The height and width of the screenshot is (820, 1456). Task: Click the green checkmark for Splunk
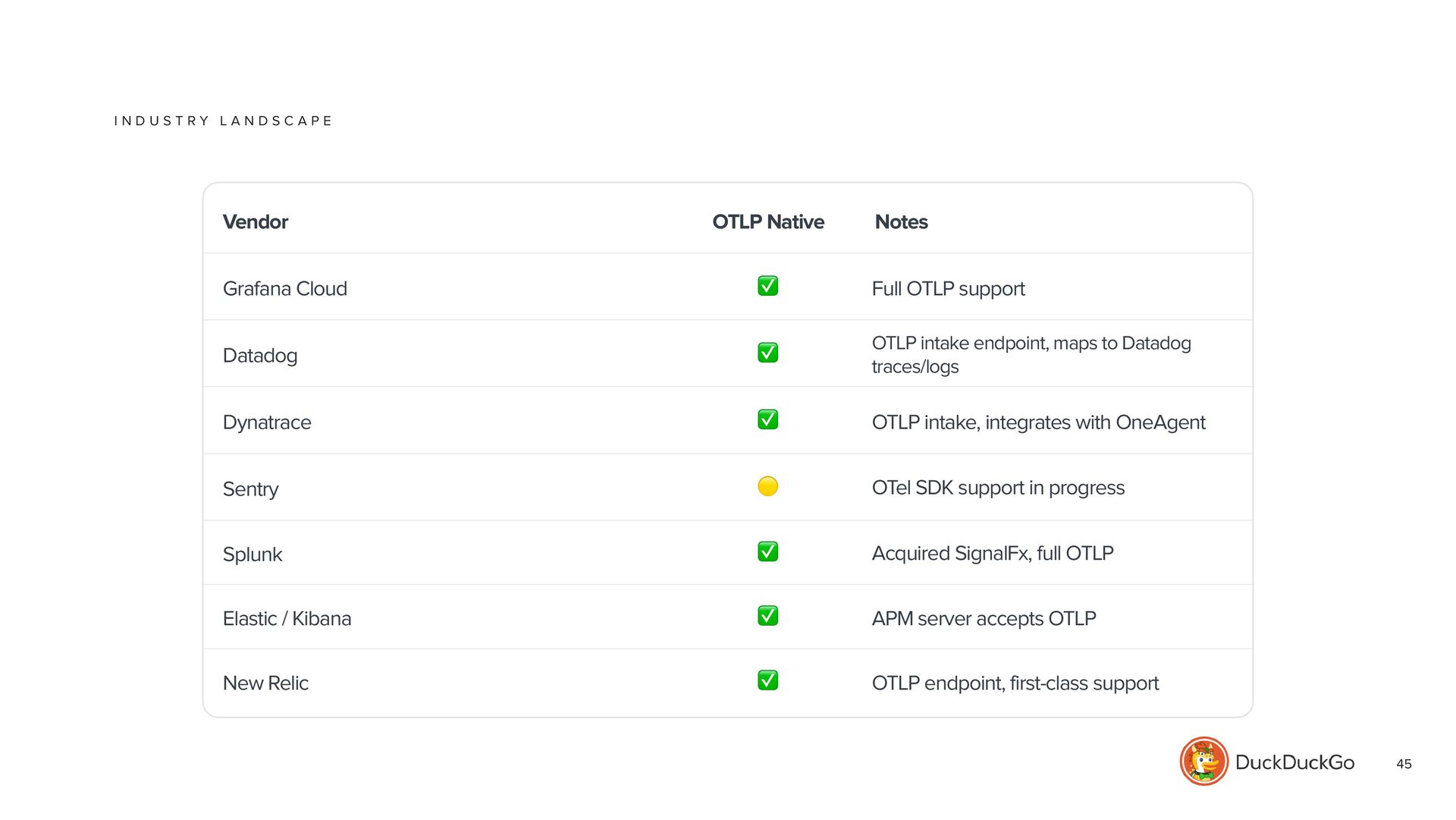tap(767, 551)
